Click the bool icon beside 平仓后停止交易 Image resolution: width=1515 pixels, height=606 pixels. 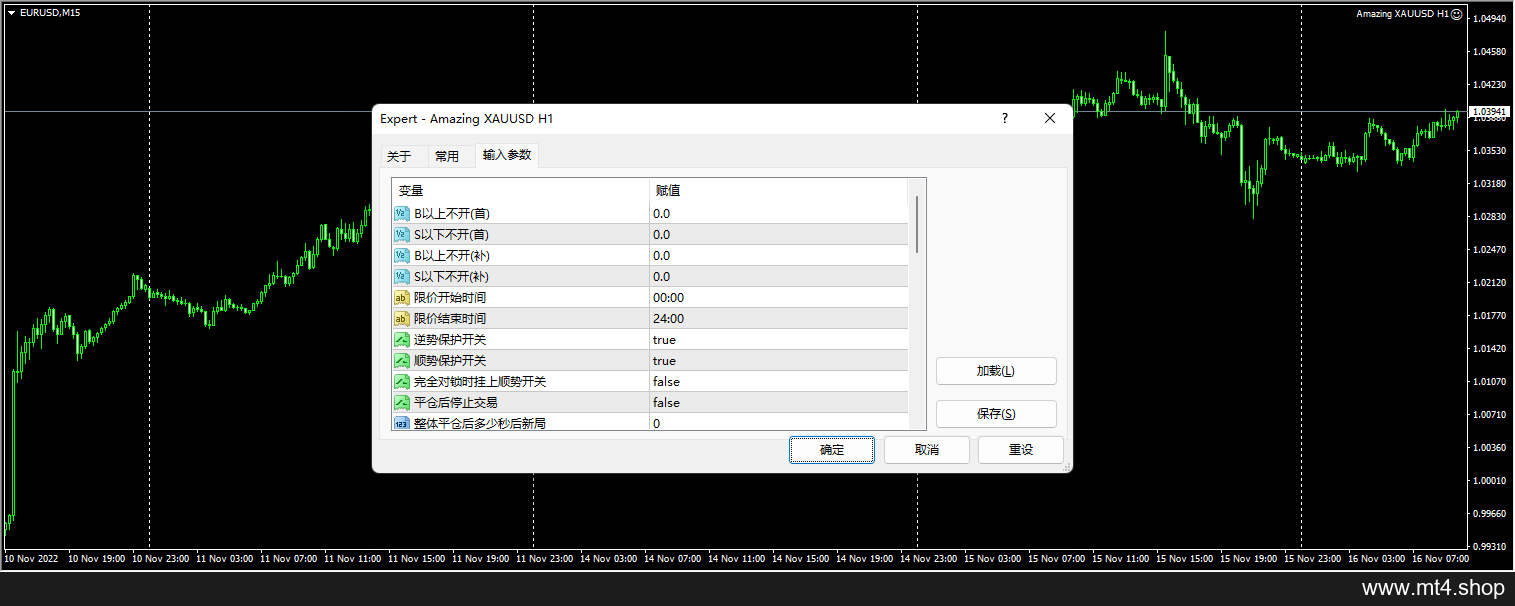tap(401, 402)
